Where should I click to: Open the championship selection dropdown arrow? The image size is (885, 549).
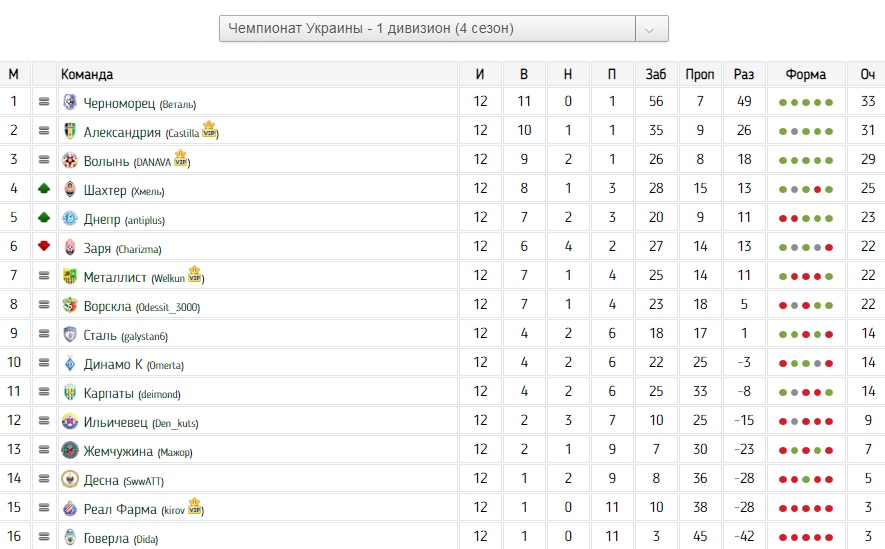pyautogui.click(x=651, y=29)
